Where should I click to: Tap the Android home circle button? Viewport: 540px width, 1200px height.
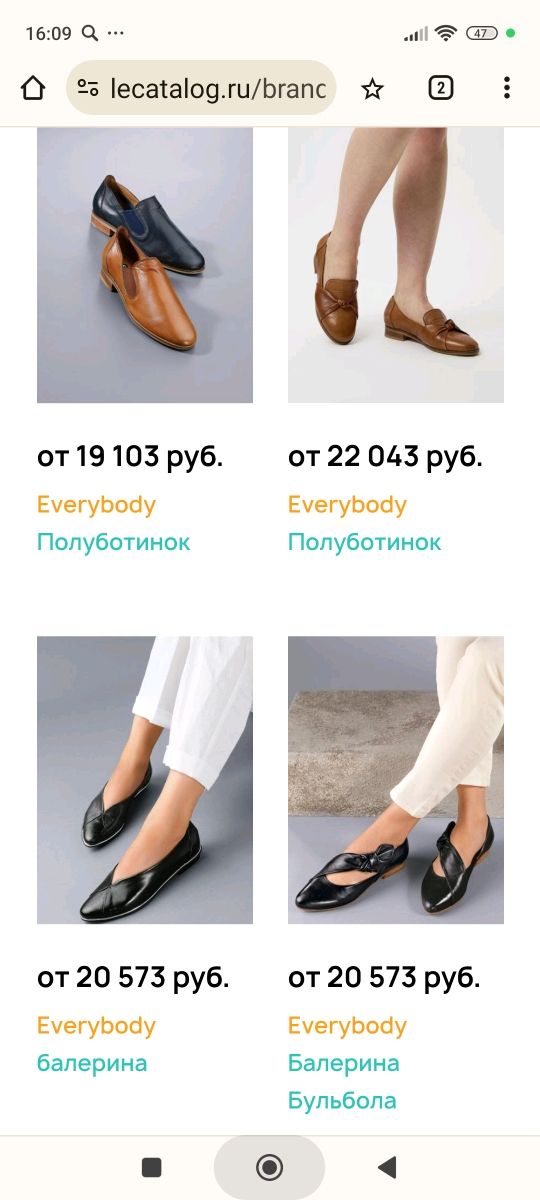tap(269, 1166)
